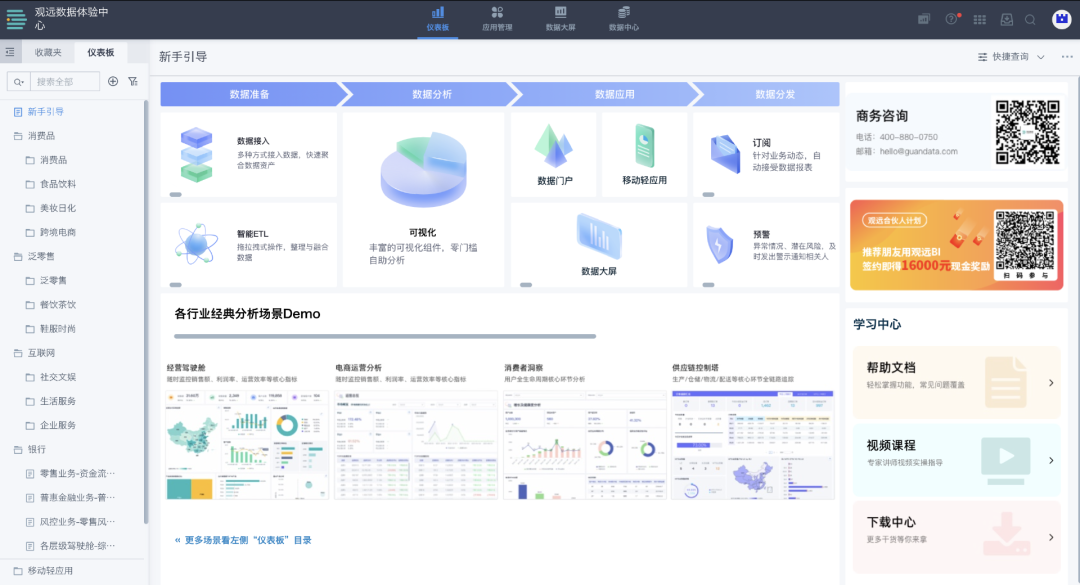The image size is (1080, 585).
Task: Open 数据大屏 in top navigation
Action: pos(560,19)
